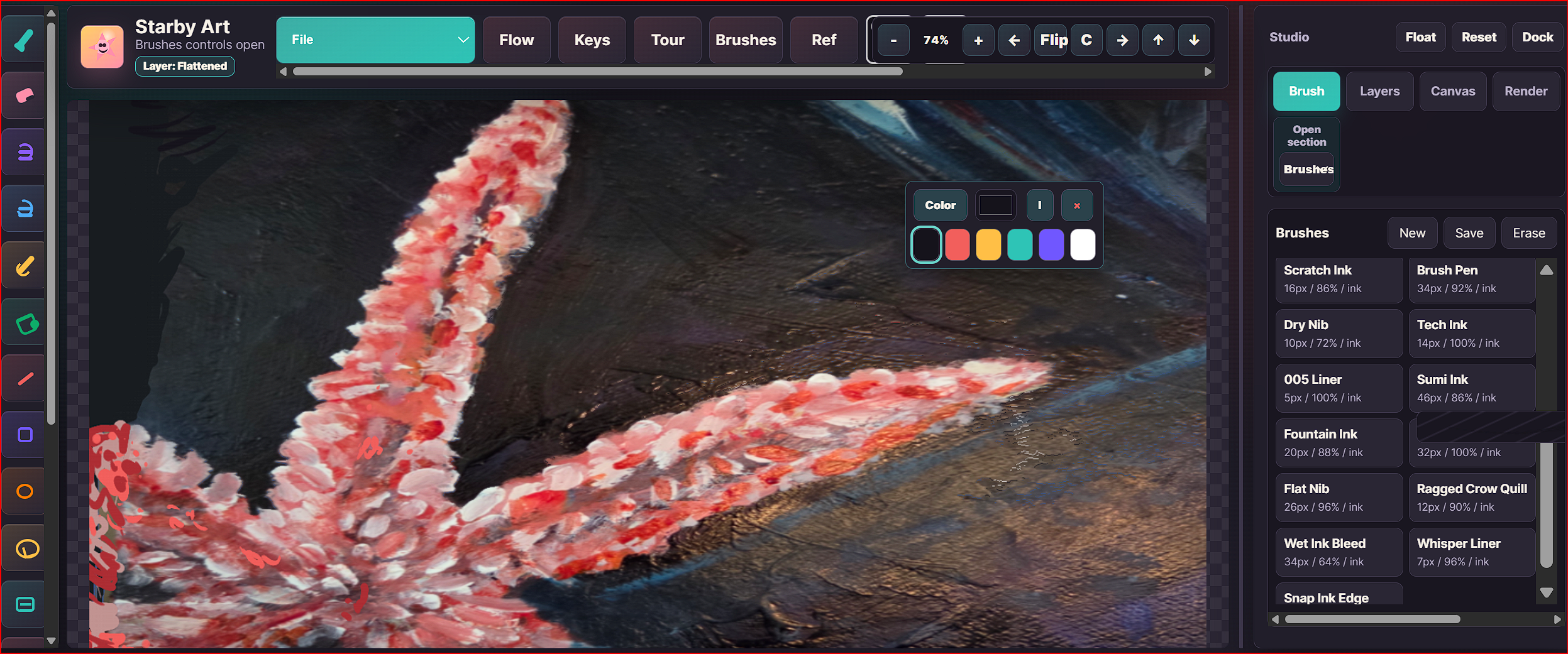Select the blue swirl blend tool
Viewport: 1568px width, 654px height.
coord(24,209)
